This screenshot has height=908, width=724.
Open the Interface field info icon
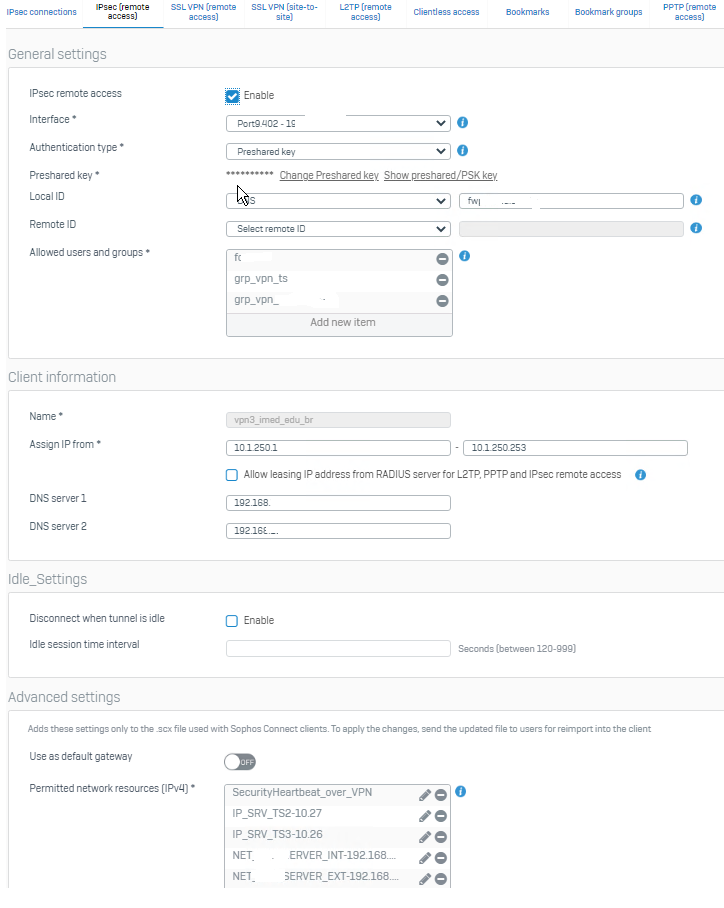[x=462, y=123]
